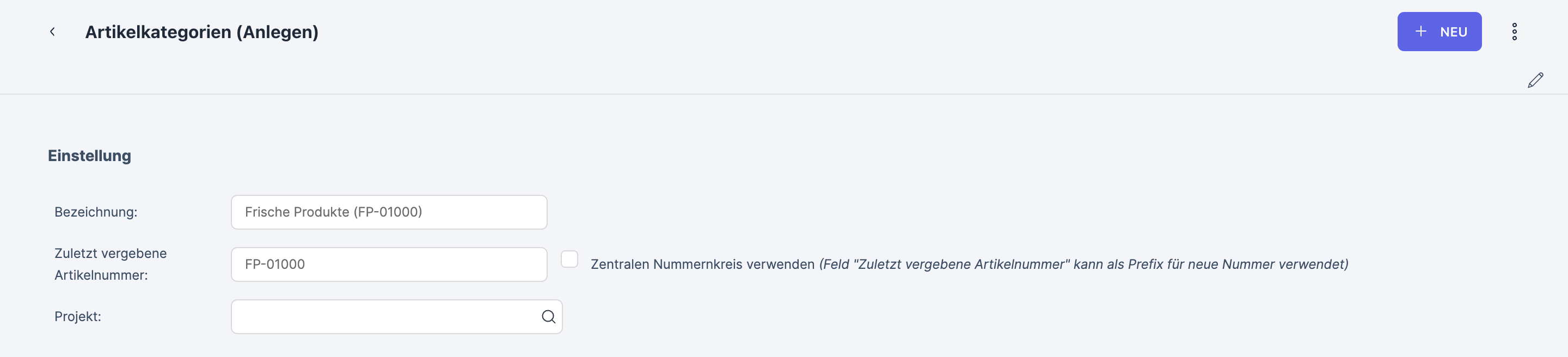Click the NEU button text
The height and width of the screenshot is (357, 1568).
click(1454, 32)
